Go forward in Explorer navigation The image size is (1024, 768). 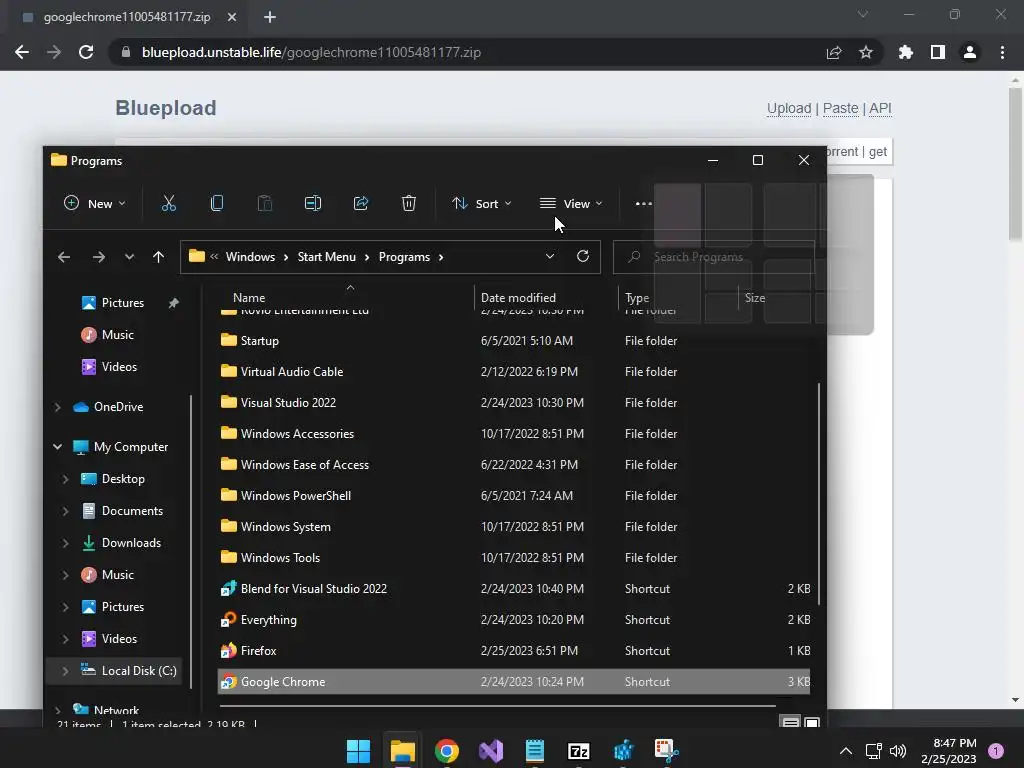(x=99, y=257)
